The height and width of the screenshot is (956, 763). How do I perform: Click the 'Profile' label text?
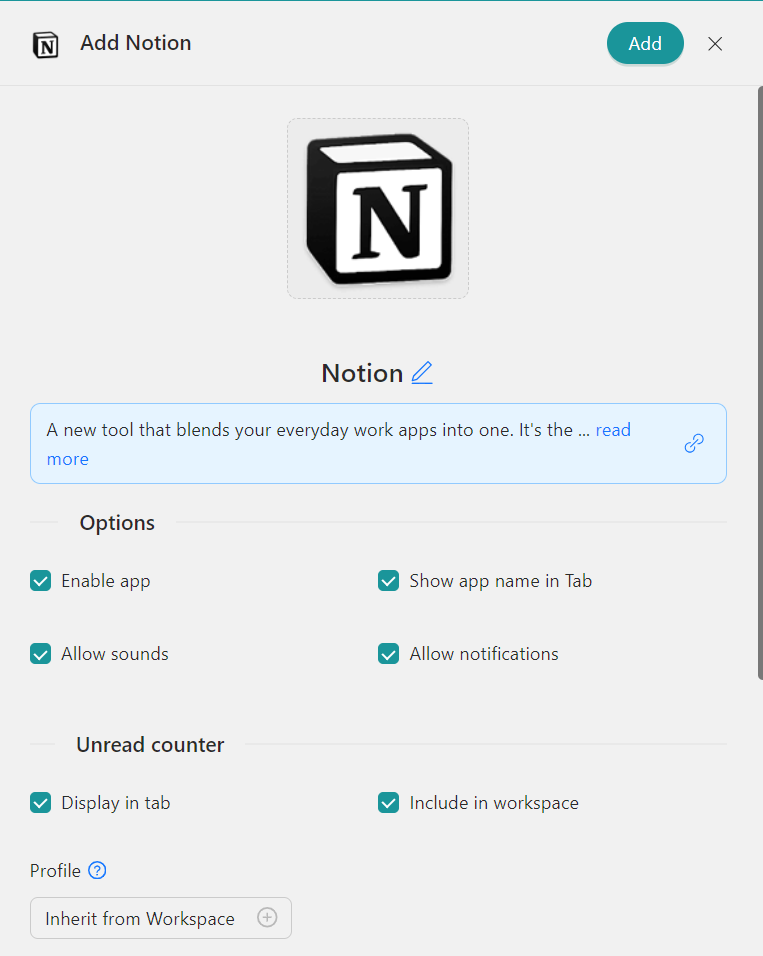coord(55,871)
